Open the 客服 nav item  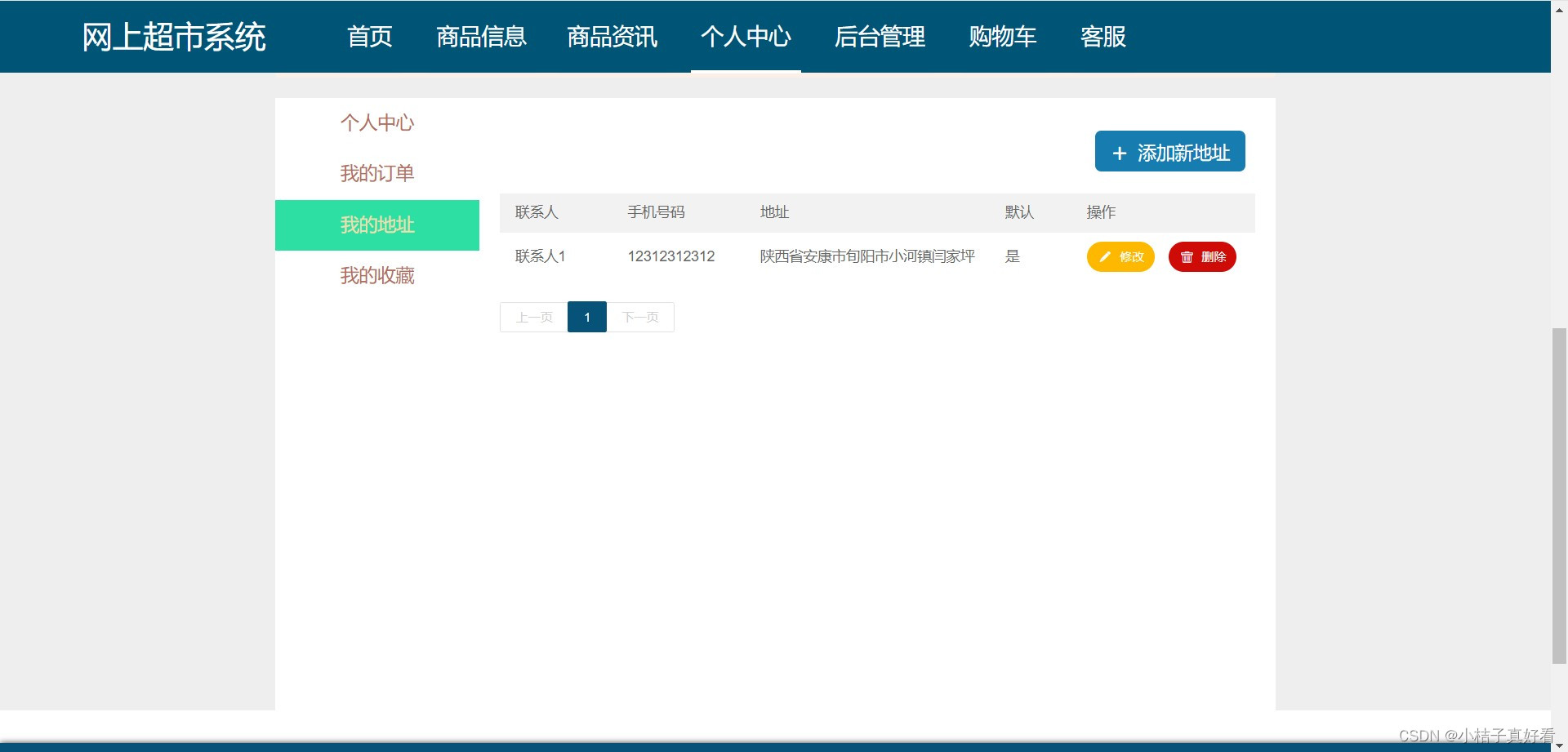click(1103, 37)
